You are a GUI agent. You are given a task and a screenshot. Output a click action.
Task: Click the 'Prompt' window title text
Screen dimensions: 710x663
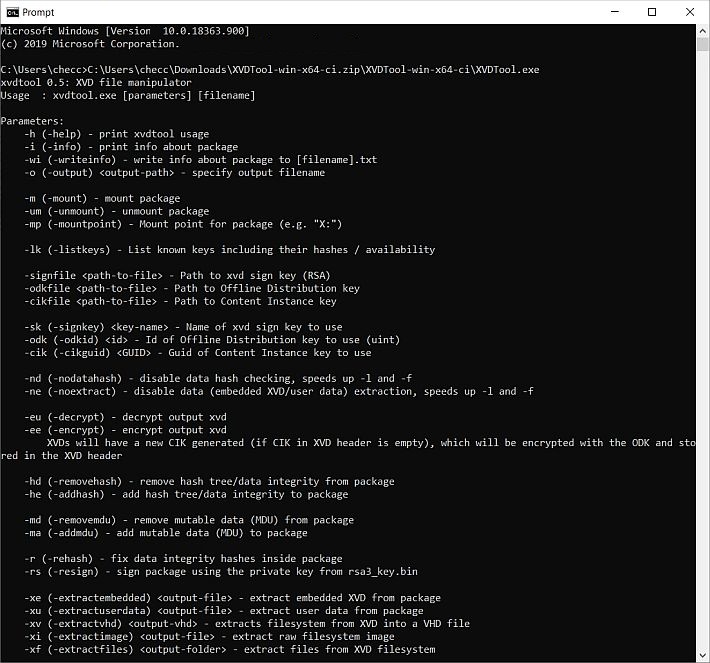(x=38, y=12)
